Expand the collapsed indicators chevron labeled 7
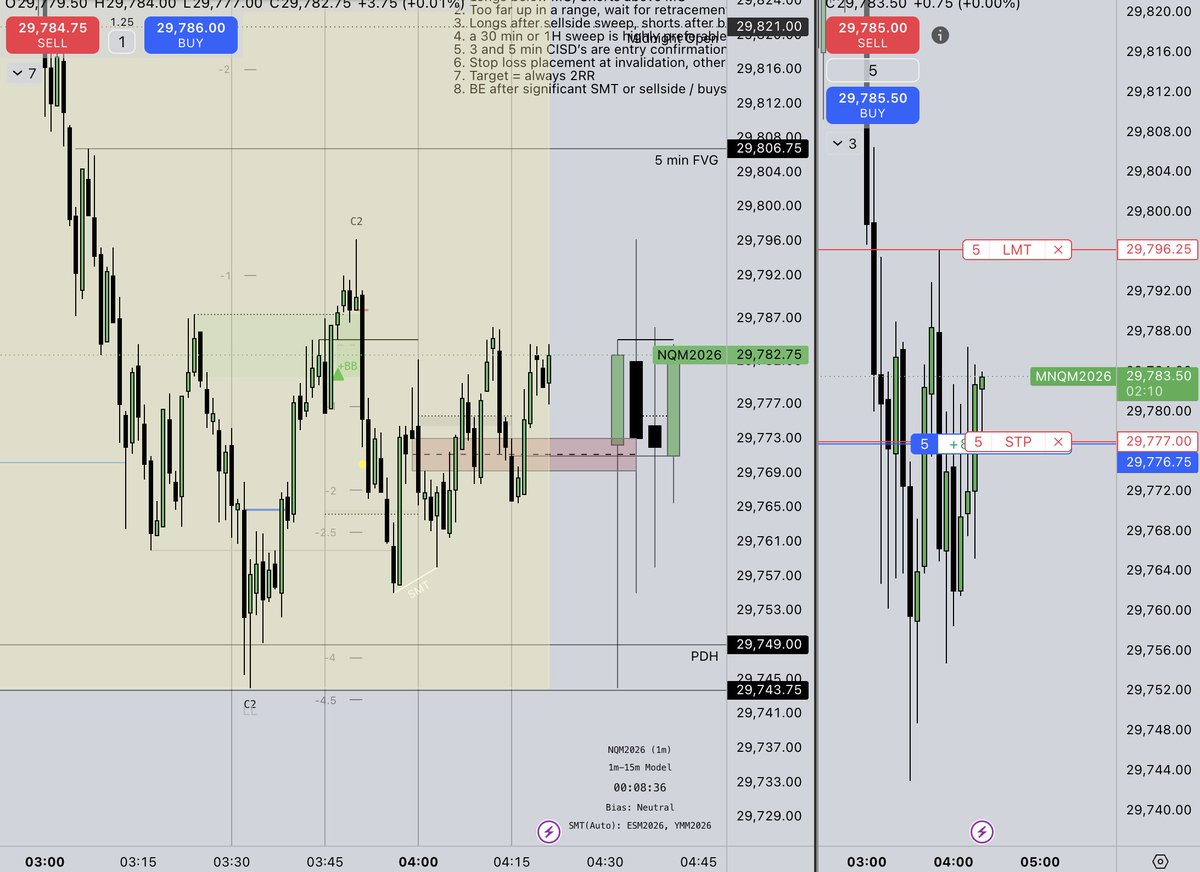 [22, 73]
